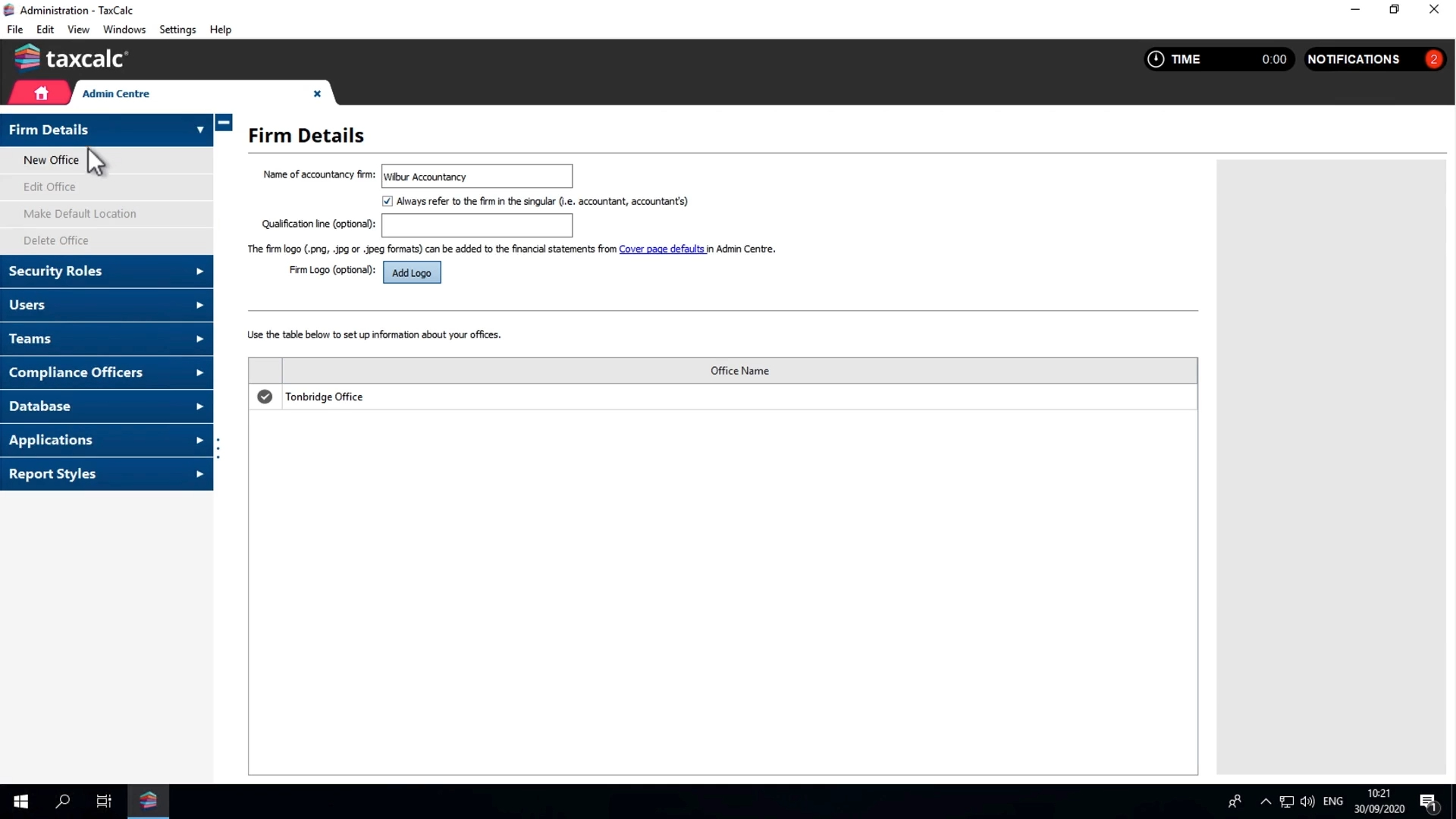Screen dimensions: 1456x819
Task: Click the red Home tab icon
Action: click(41, 93)
